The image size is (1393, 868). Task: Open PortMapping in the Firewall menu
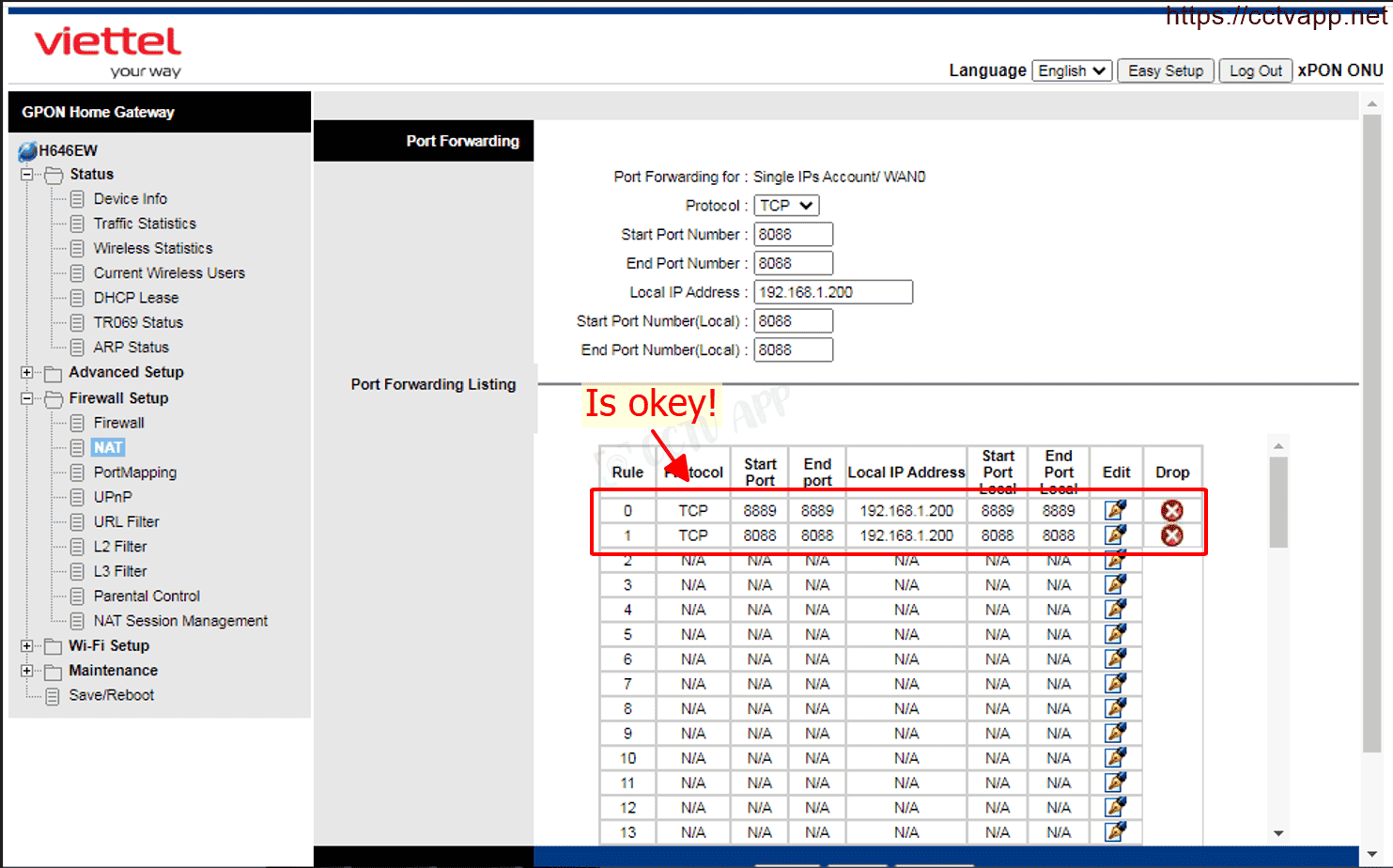coord(134,473)
